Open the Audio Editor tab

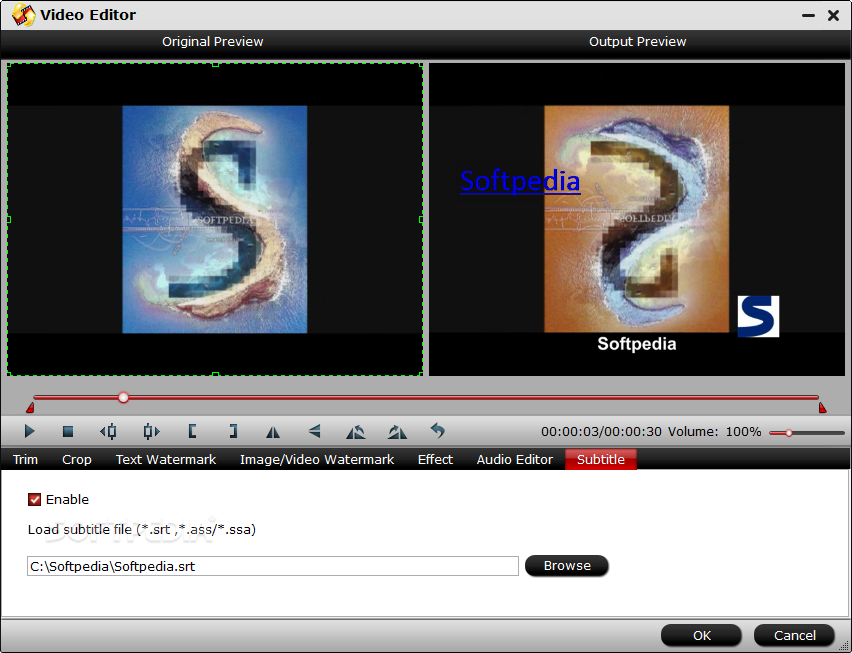(x=515, y=460)
